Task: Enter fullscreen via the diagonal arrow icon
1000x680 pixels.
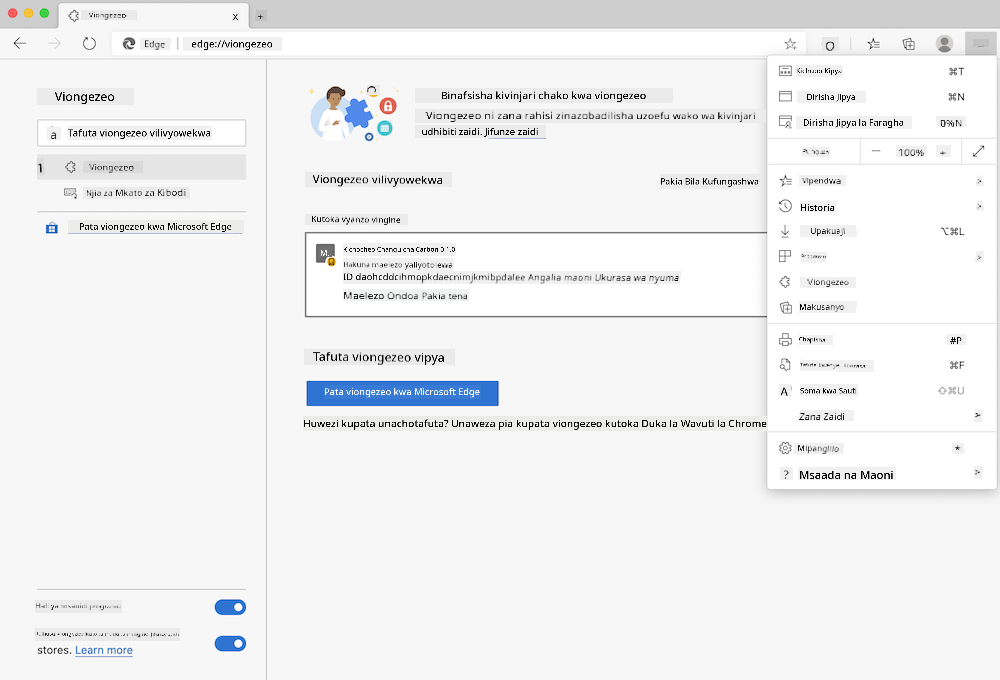Action: point(978,150)
